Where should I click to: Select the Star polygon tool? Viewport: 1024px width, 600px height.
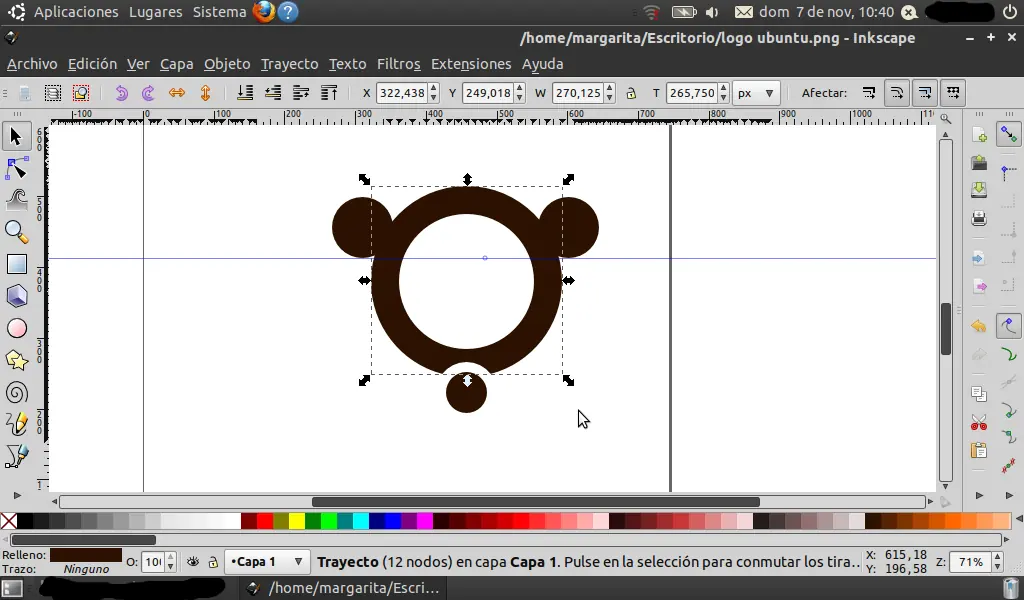17,360
